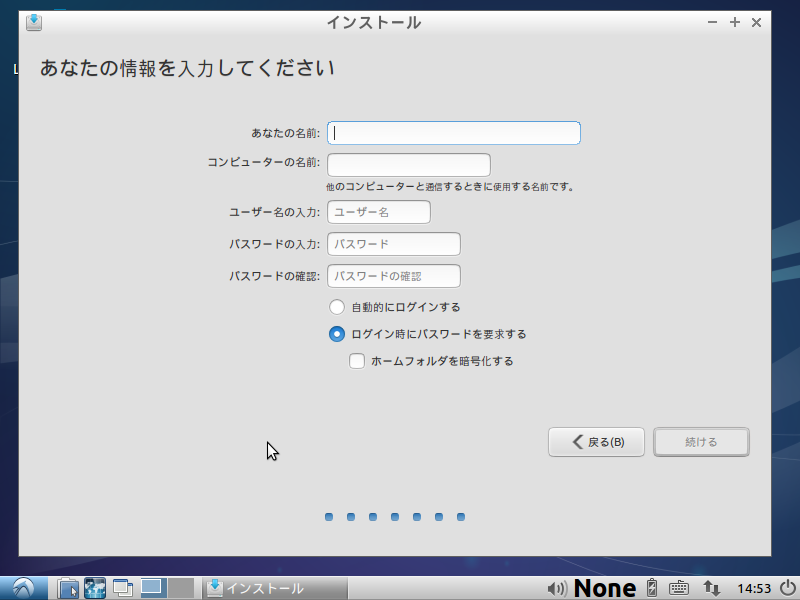Click the first installer progress dot
Screen dimensions: 800x600
pos(329,517)
